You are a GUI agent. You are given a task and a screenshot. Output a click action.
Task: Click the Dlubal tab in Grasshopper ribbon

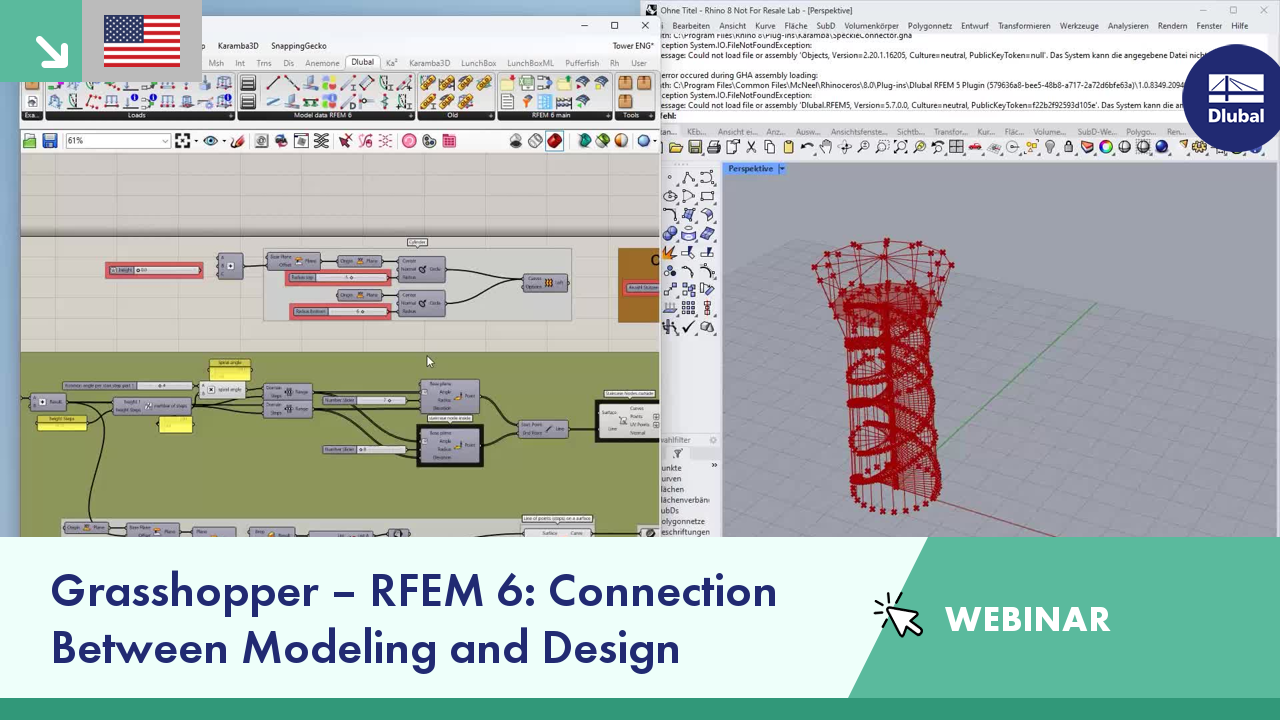[x=362, y=61]
